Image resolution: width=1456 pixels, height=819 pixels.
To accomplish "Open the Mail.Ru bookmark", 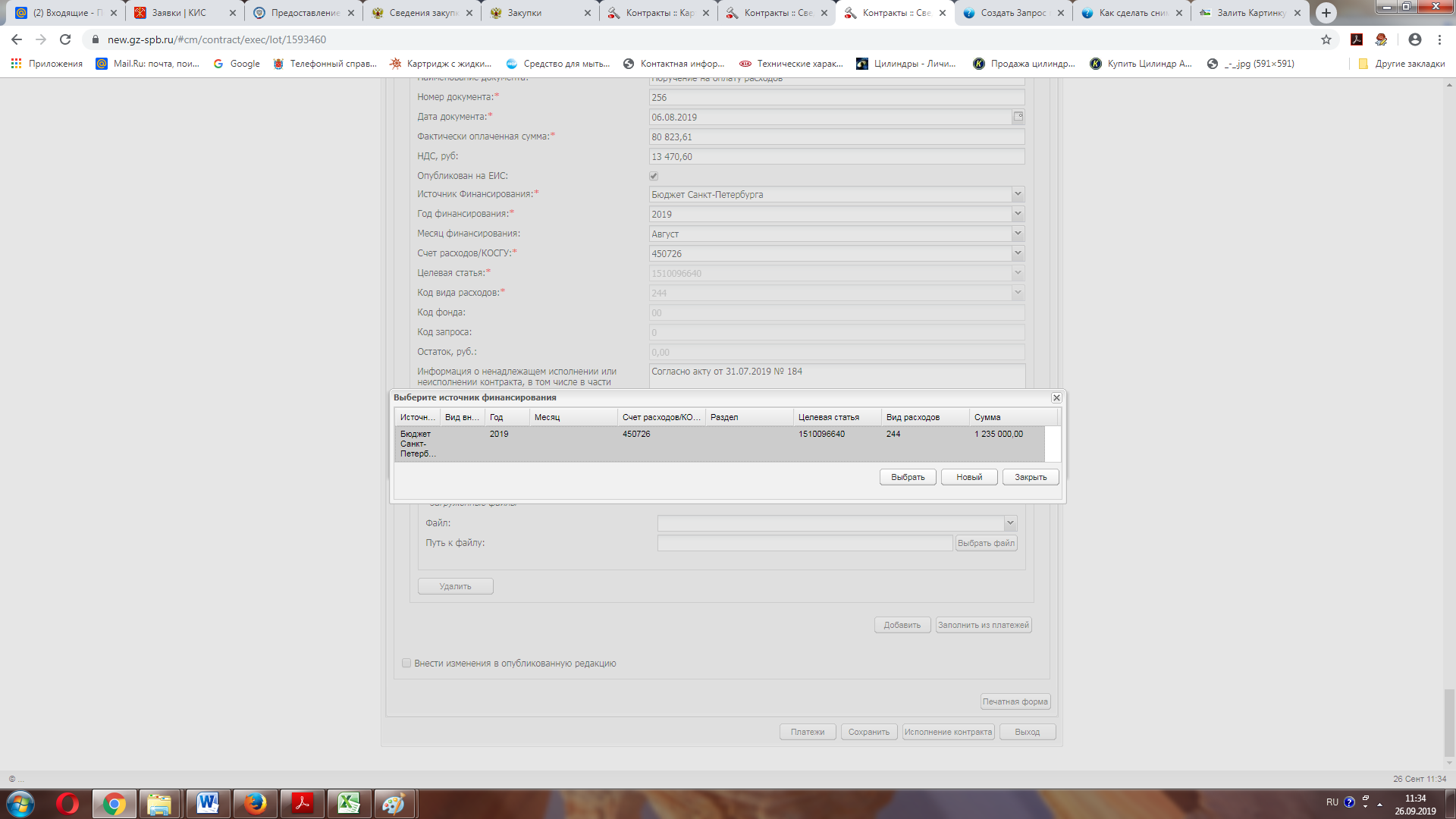I will pos(148,64).
